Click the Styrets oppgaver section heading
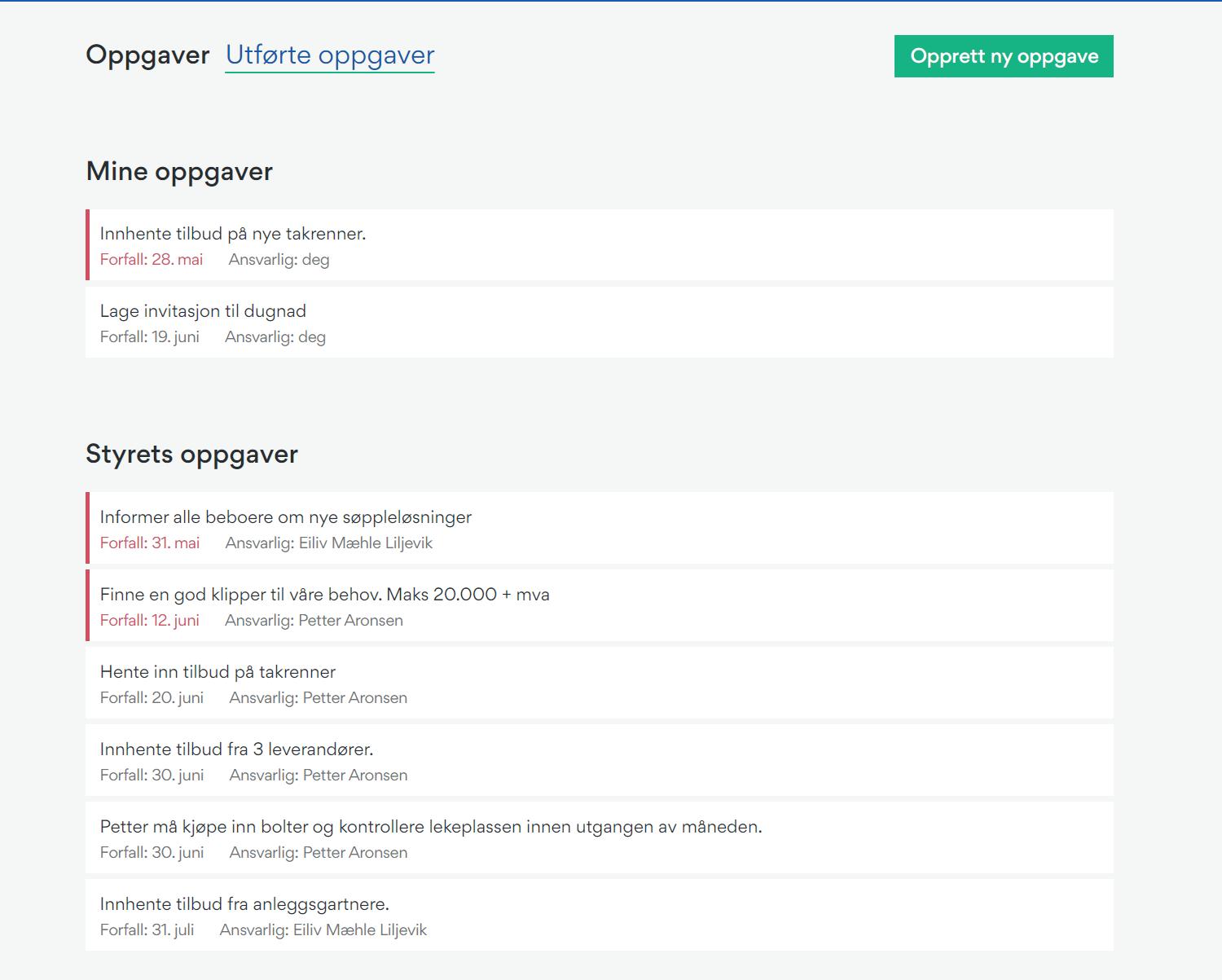 coord(192,455)
